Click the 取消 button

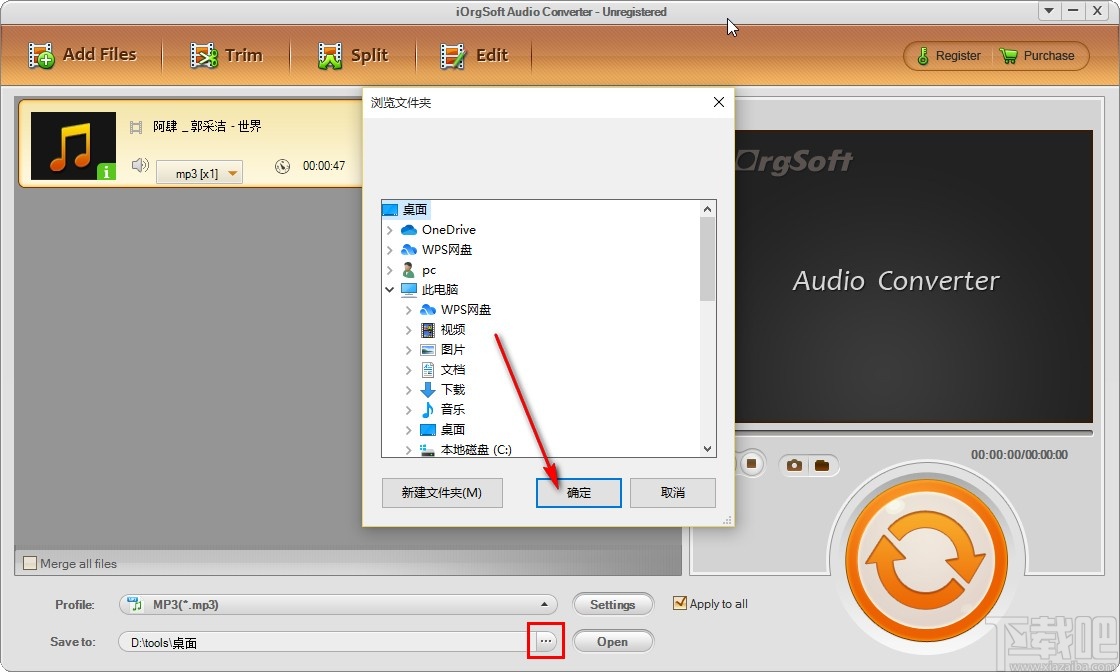[673, 493]
